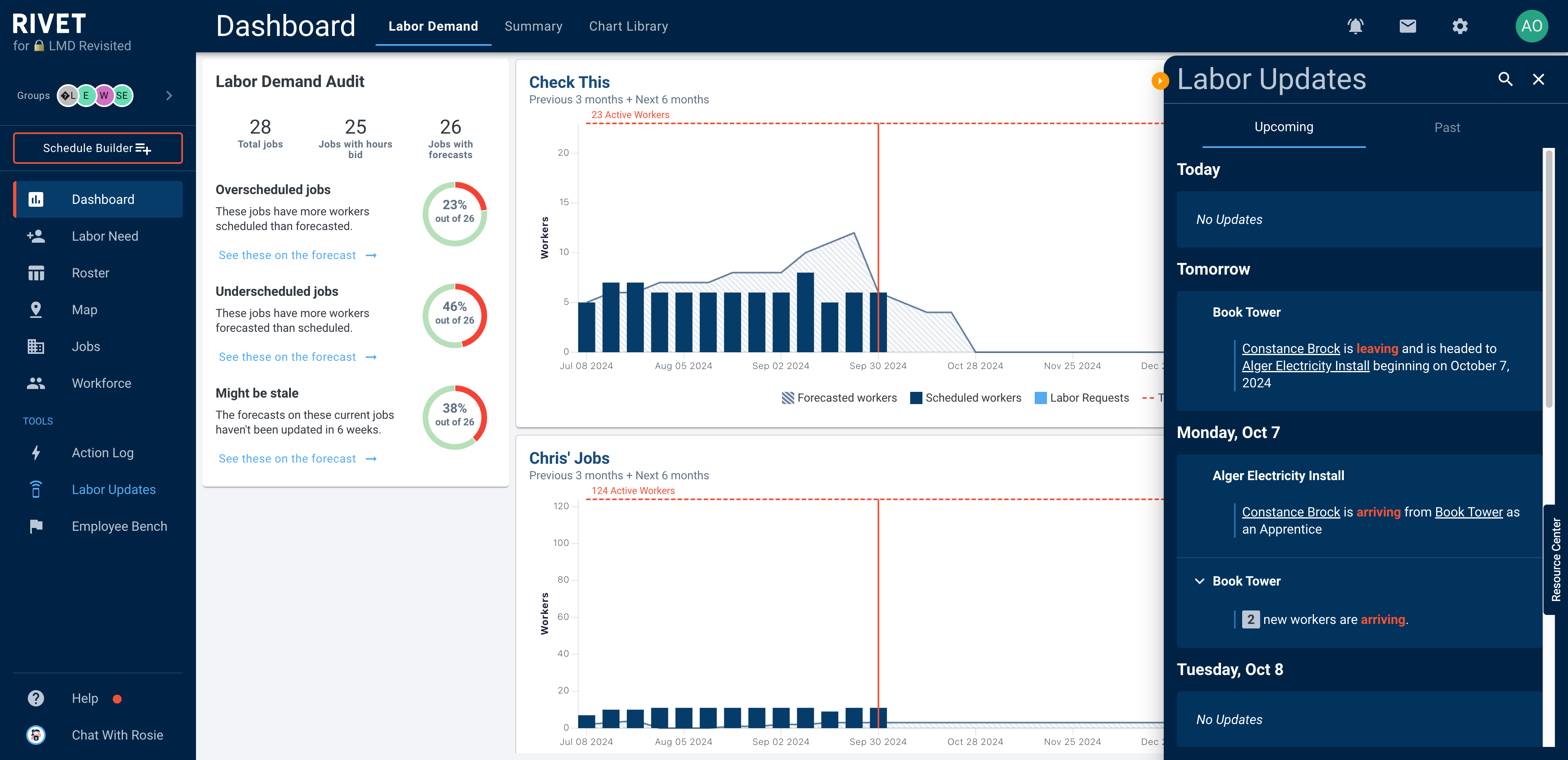Viewport: 1568px width, 760px height.
Task: Click the Rosie chat bot icon
Action: (x=36, y=734)
